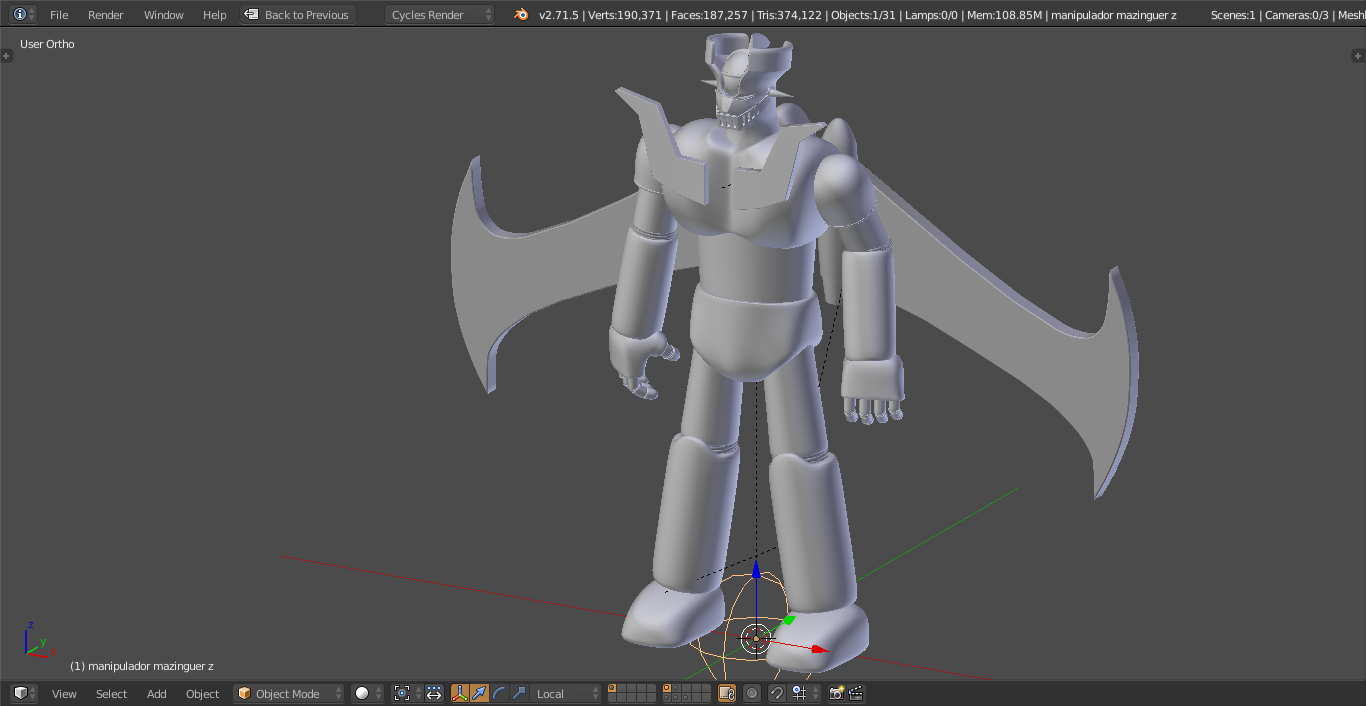The width and height of the screenshot is (1366, 706).
Task: Open the snap element type selector
Action: click(803, 693)
